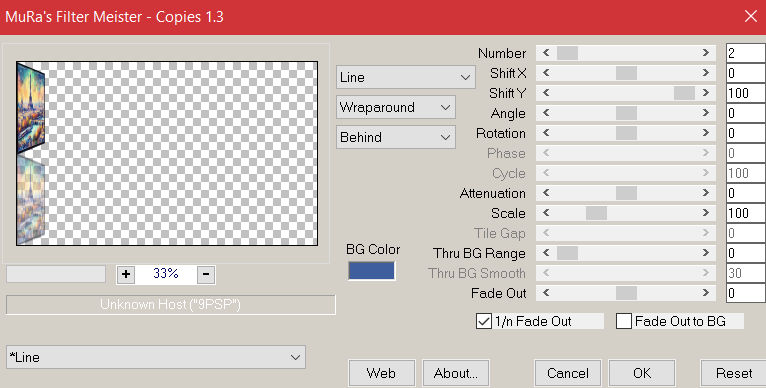Open the Wraparound dropdown
The width and height of the screenshot is (766, 388).
click(396, 108)
